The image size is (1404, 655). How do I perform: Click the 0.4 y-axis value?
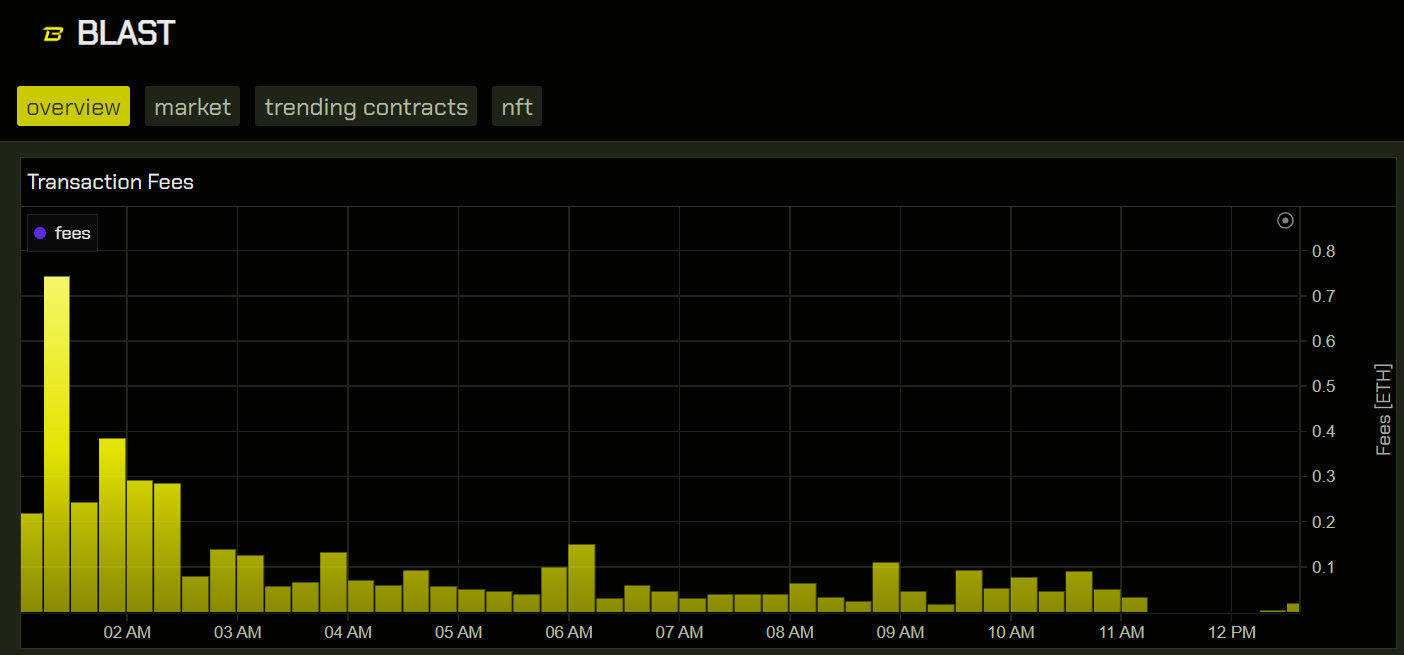[1323, 431]
